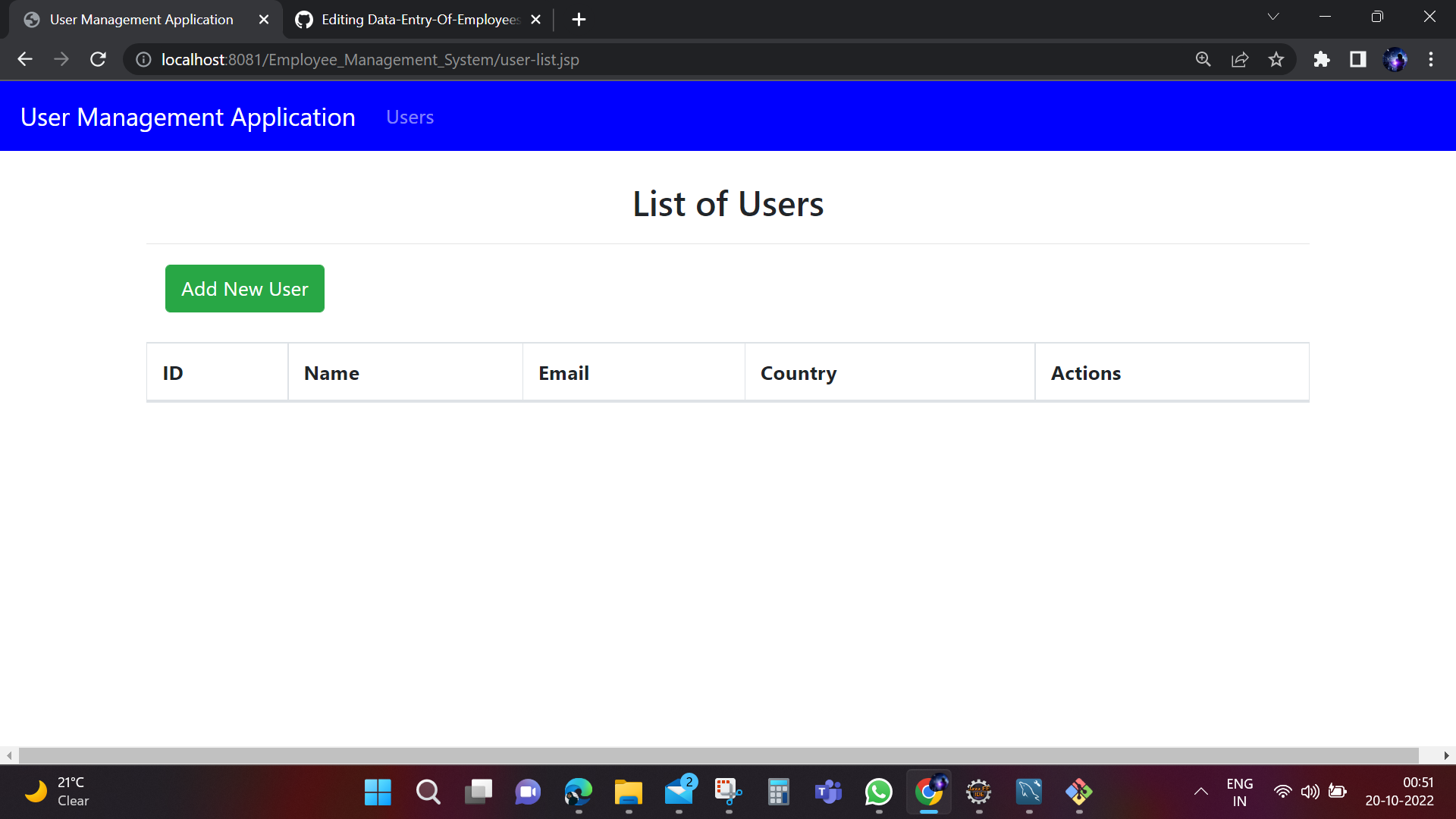
Task: Launch Eclipse Java EE IDE from taskbar
Action: (x=978, y=792)
